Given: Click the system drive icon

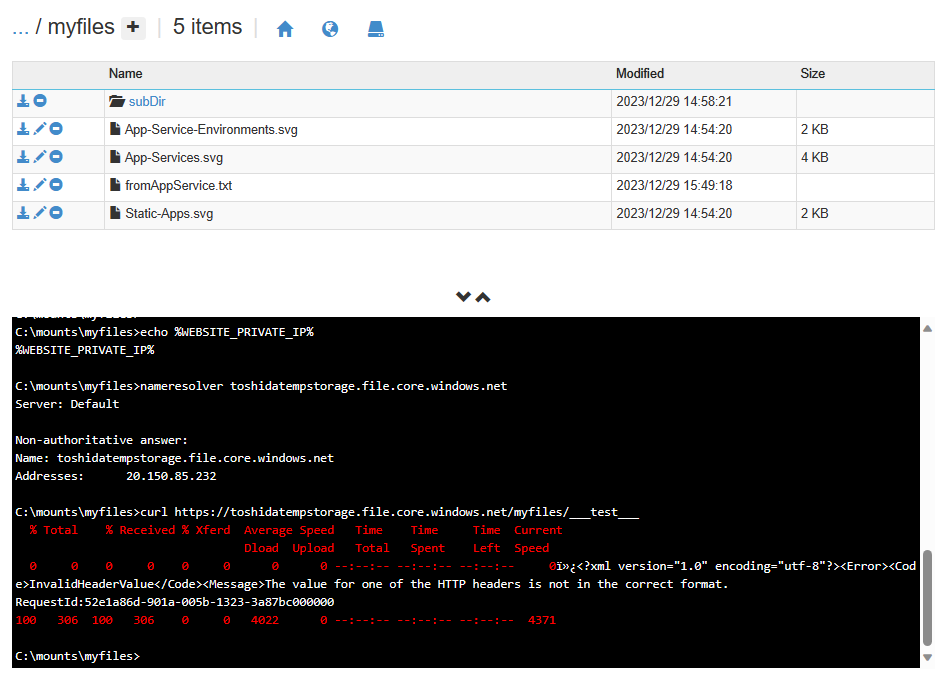Looking at the screenshot, I should tap(375, 30).
